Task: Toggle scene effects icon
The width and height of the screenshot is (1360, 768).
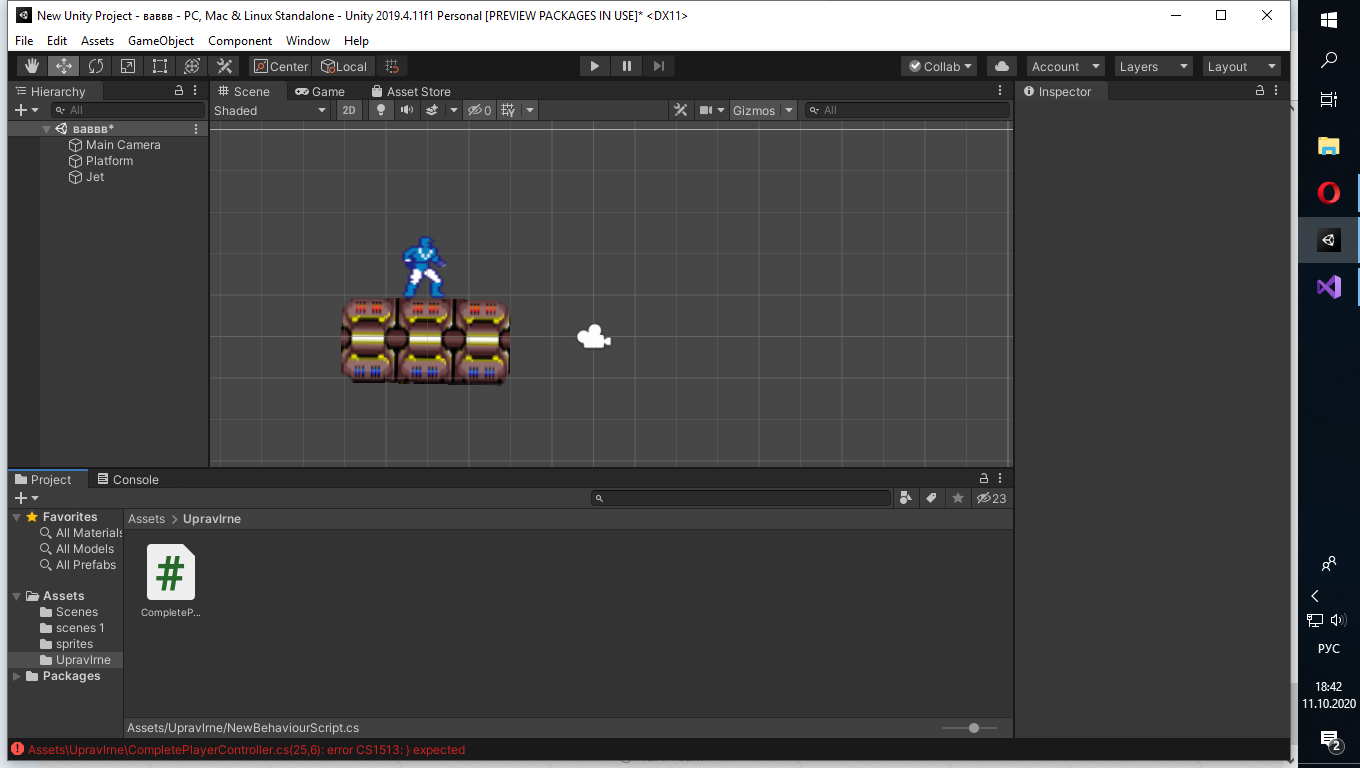Action: coord(432,110)
